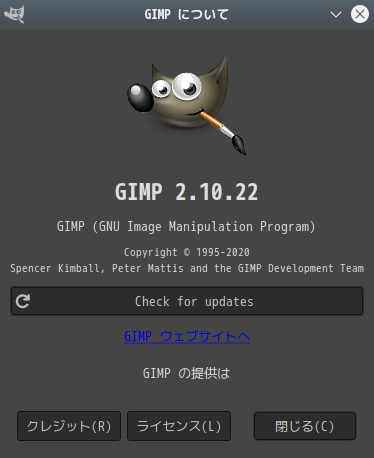The height and width of the screenshot is (458, 374).
Task: Click the Wilber icon in the title bar
Action: pyautogui.click(x=14, y=14)
